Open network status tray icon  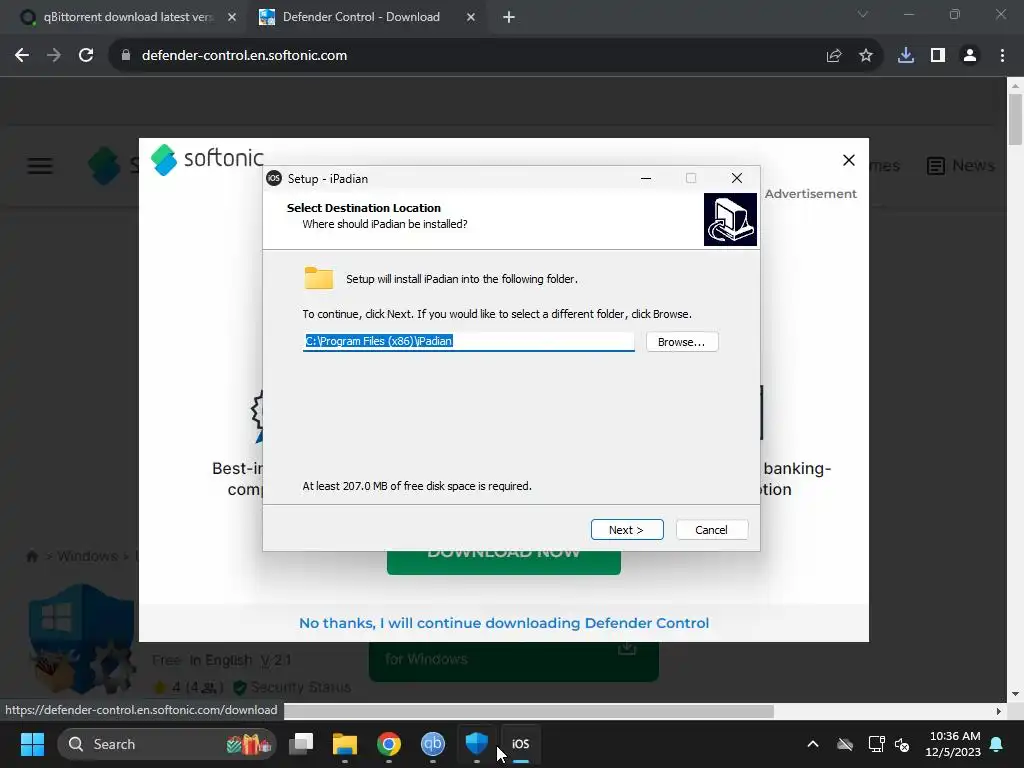click(x=876, y=744)
